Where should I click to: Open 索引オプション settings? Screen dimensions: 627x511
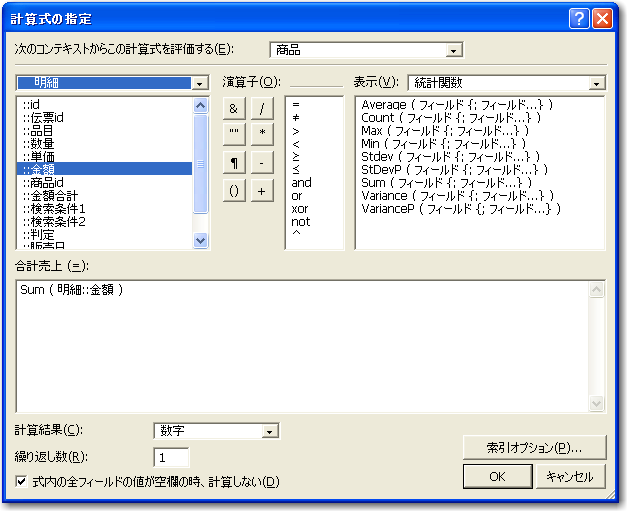[535, 447]
